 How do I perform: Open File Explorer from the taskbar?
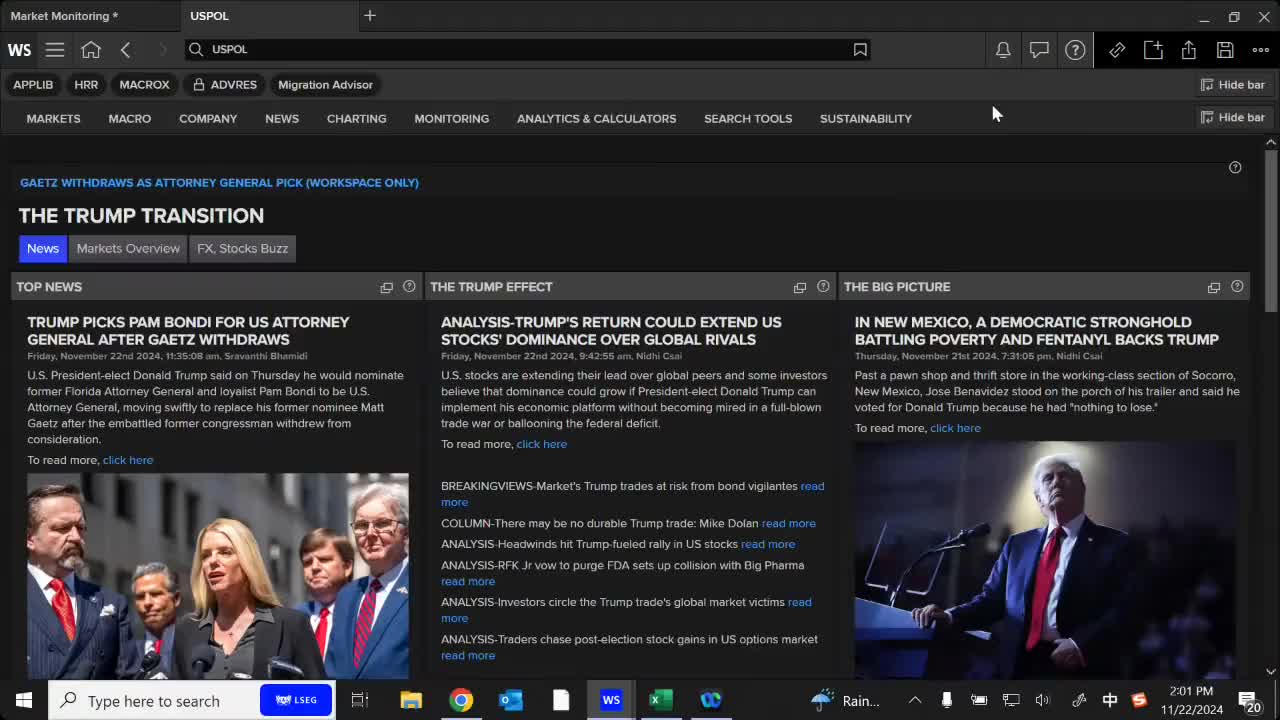[411, 700]
